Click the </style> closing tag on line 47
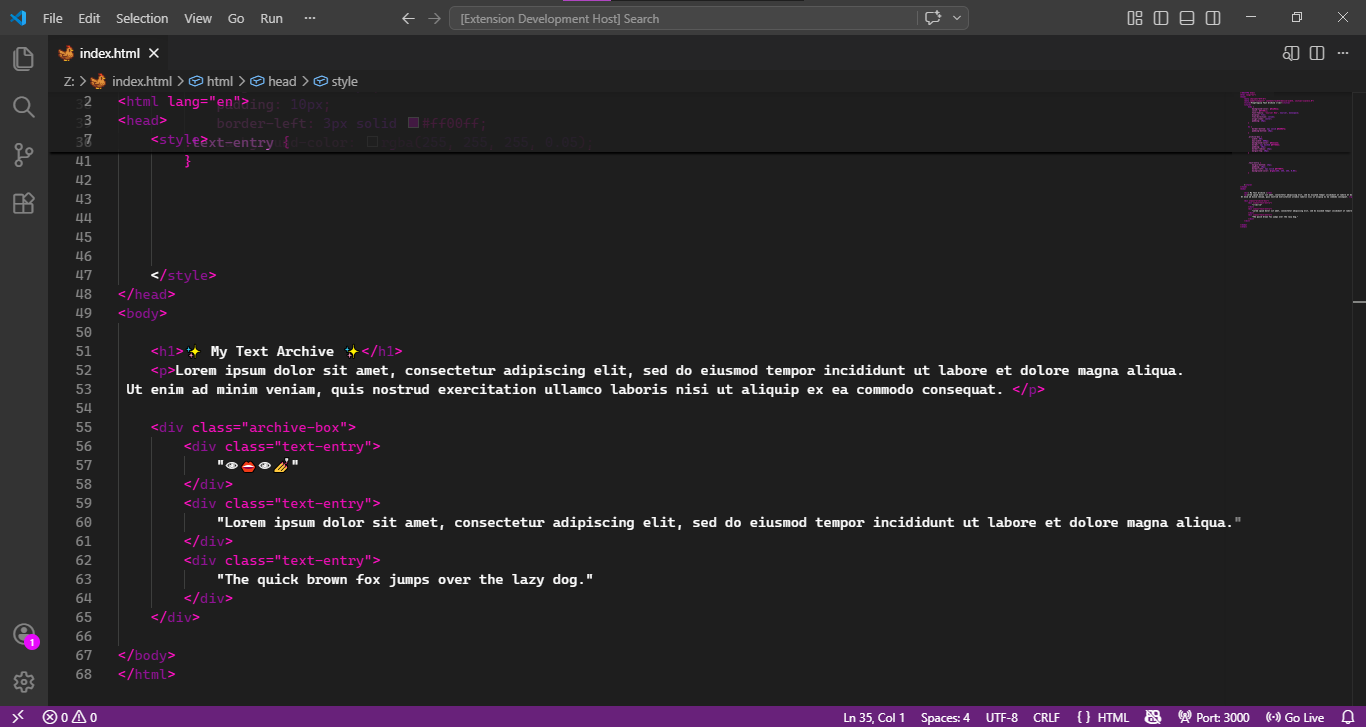This screenshot has height=727, width=1366. [183, 275]
